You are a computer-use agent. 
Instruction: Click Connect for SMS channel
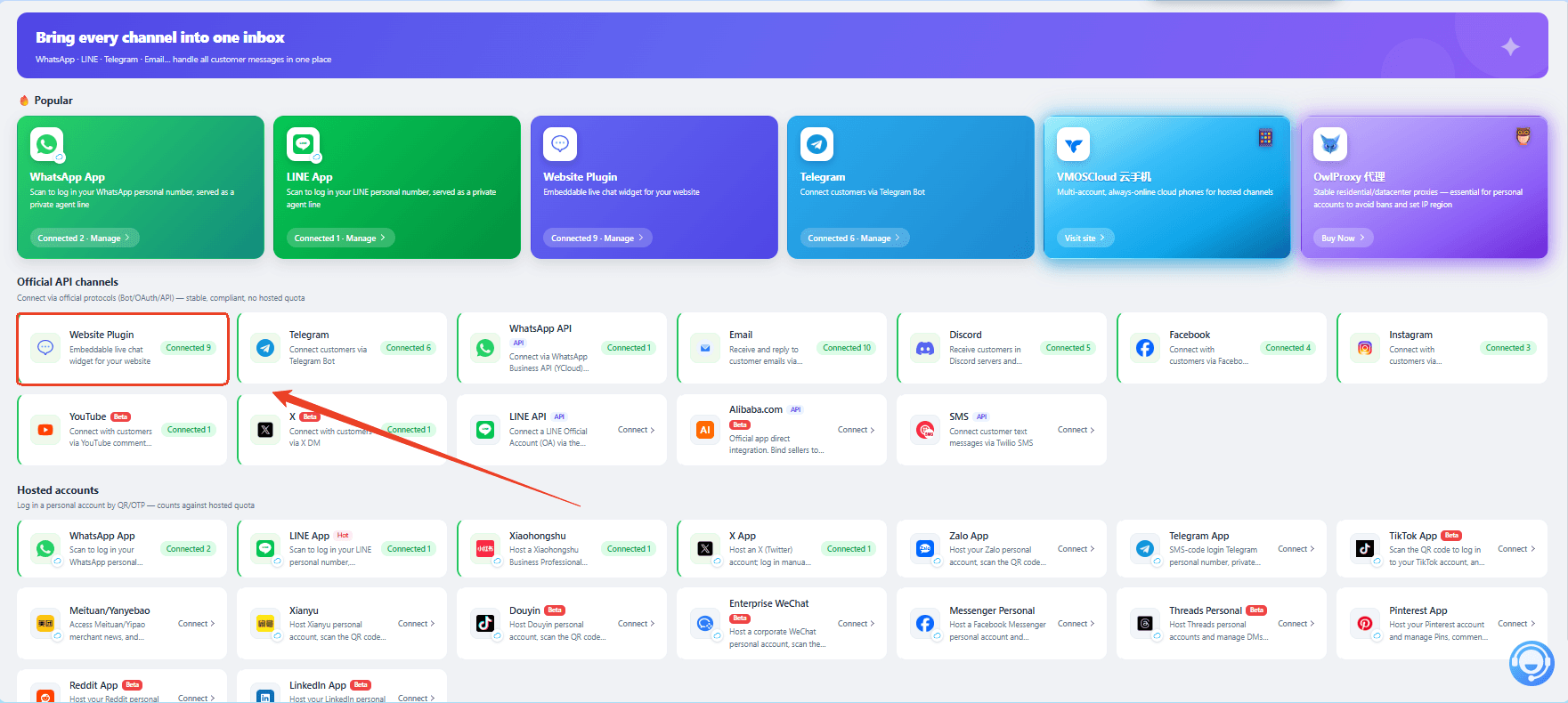coord(1076,430)
